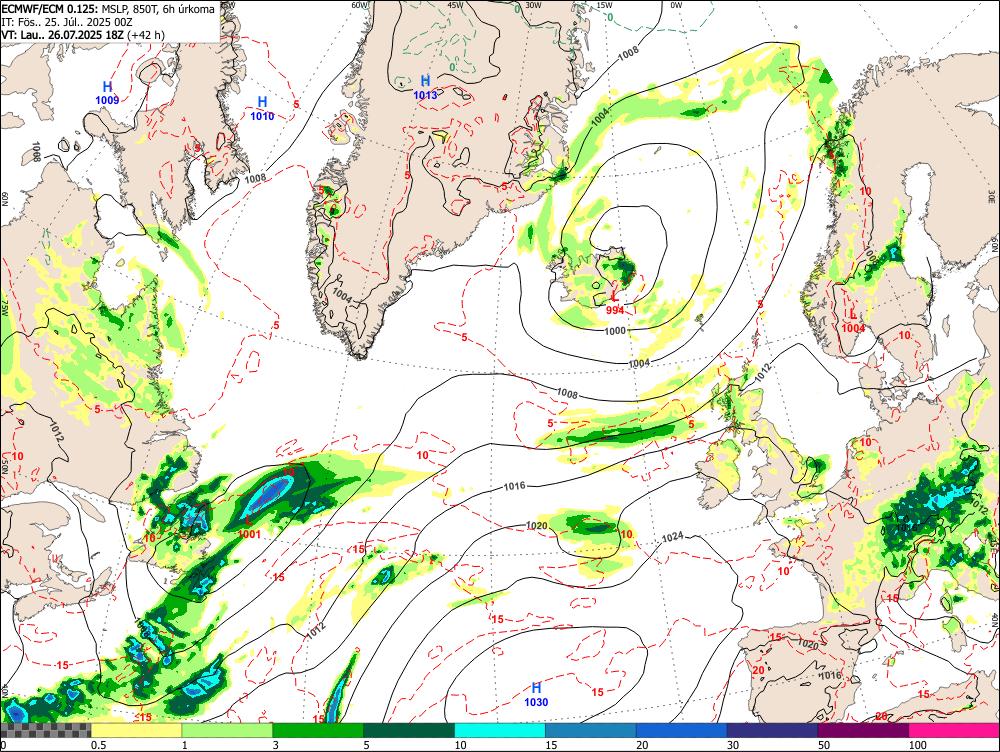Click the legend value '100'
The width and height of the screenshot is (1000, 752).
[918, 745]
